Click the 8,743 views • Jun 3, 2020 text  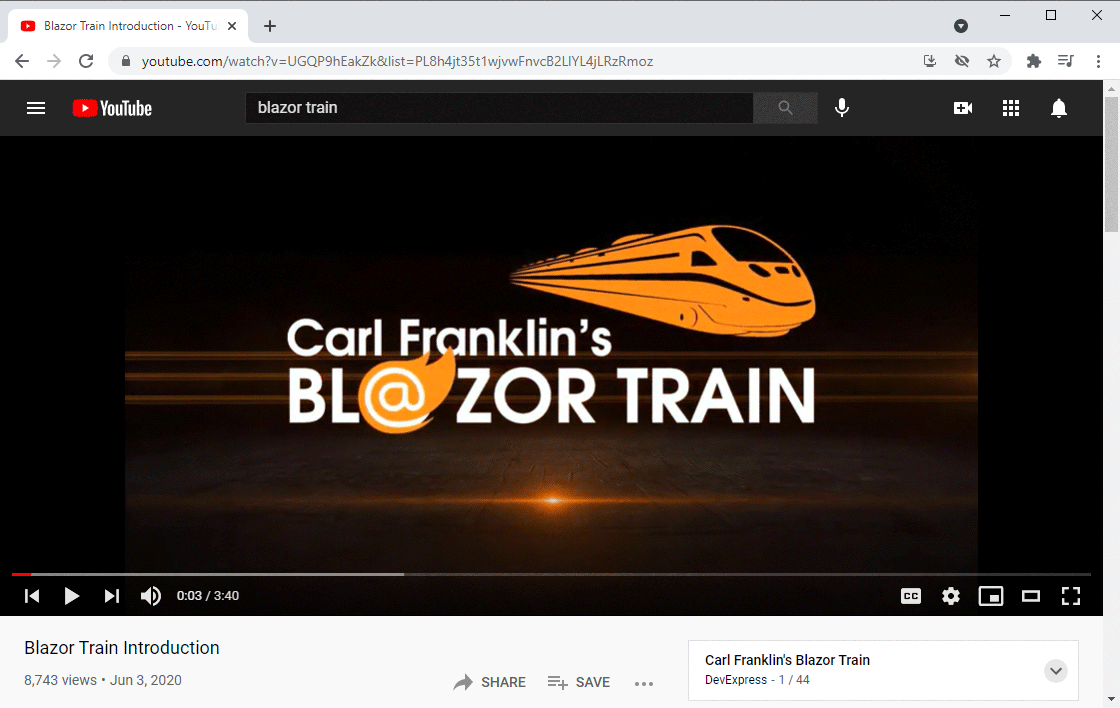point(103,680)
